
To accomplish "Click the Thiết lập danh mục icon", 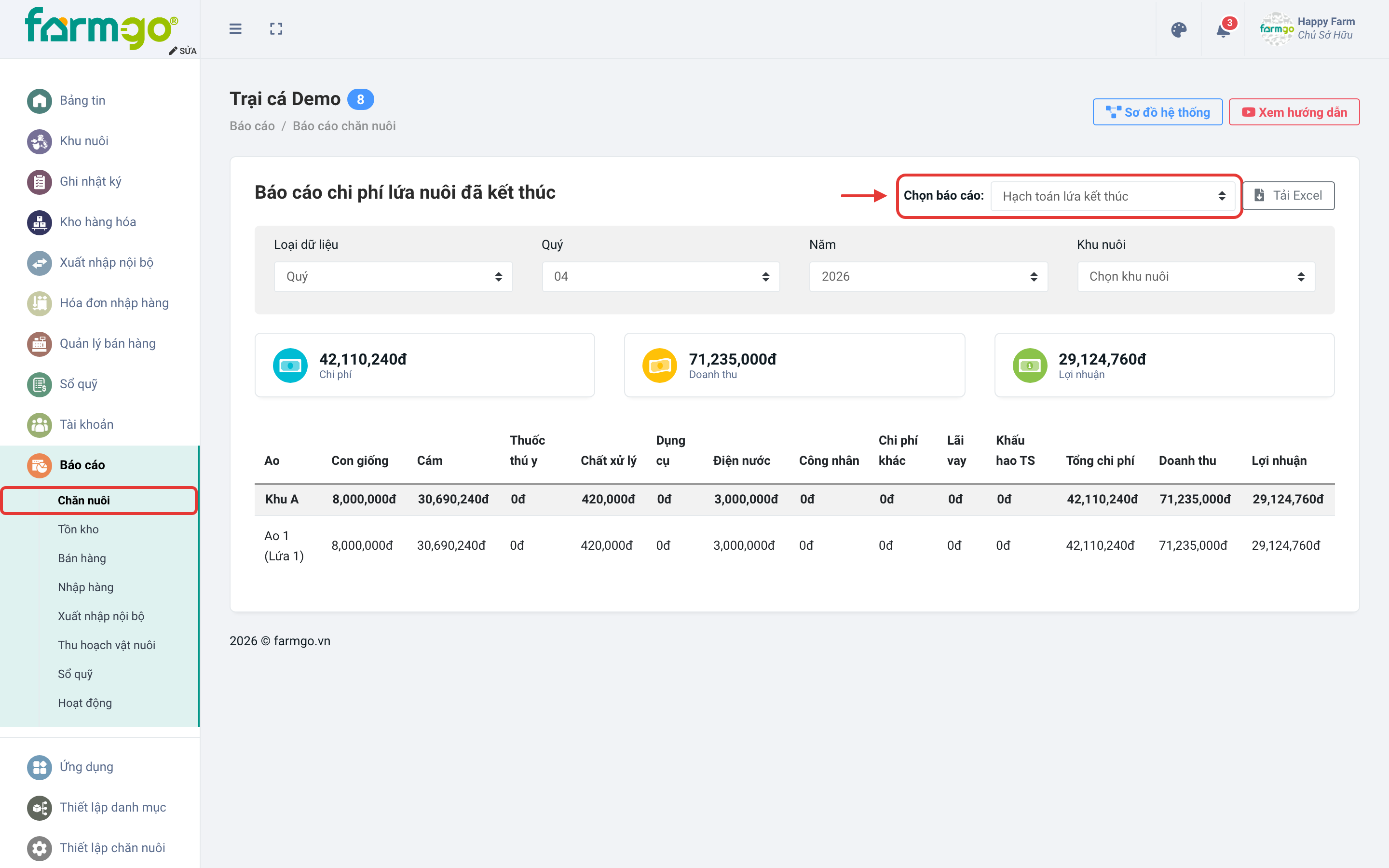I will [x=40, y=808].
